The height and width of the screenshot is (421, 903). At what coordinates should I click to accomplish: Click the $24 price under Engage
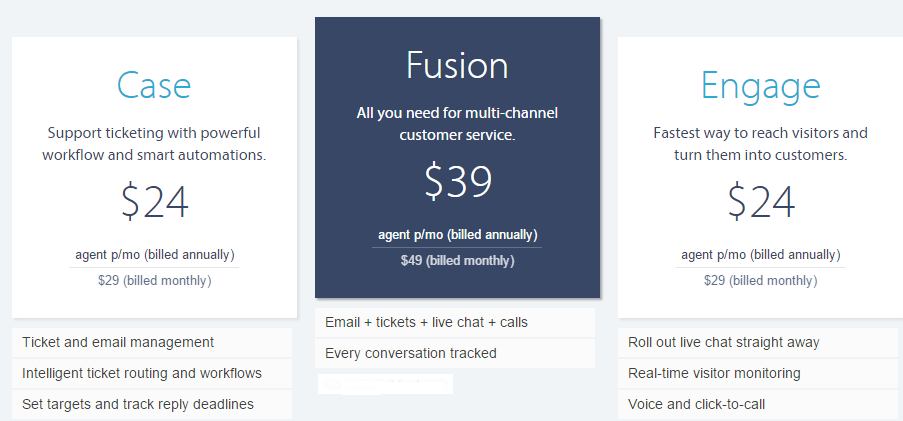coord(761,202)
